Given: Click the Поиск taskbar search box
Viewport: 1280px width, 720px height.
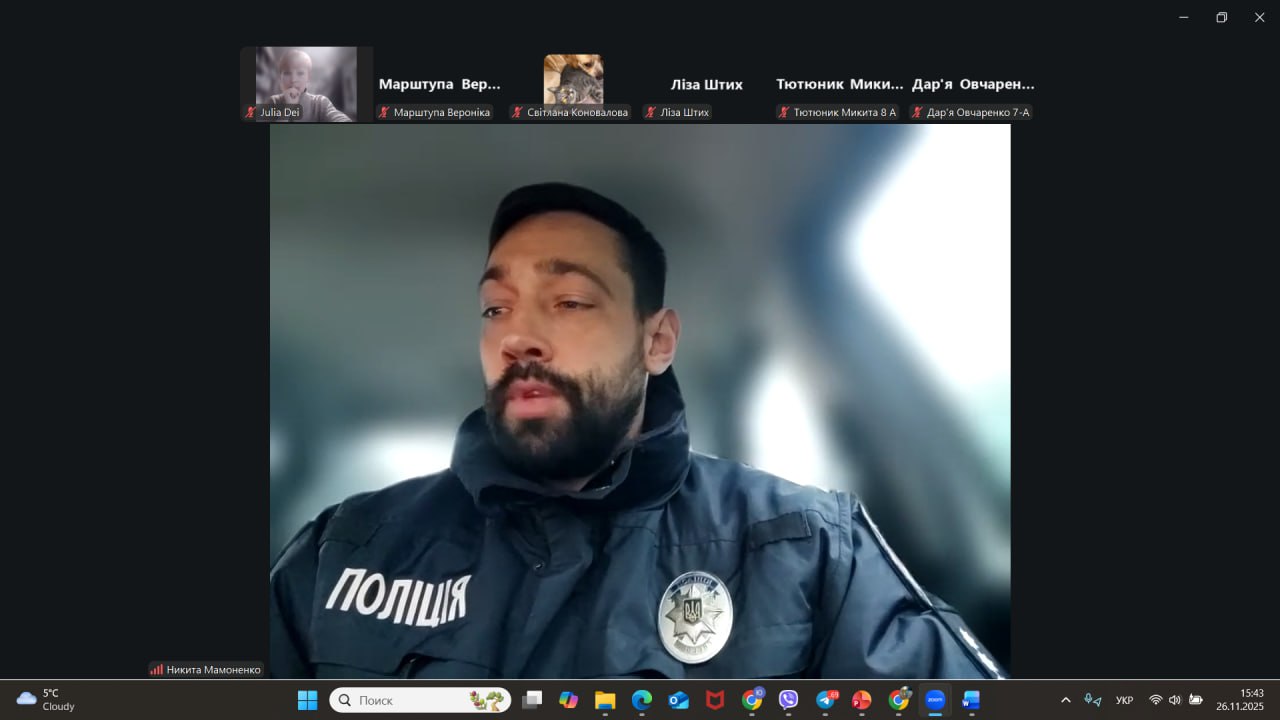Looking at the screenshot, I should pyautogui.click(x=420, y=700).
